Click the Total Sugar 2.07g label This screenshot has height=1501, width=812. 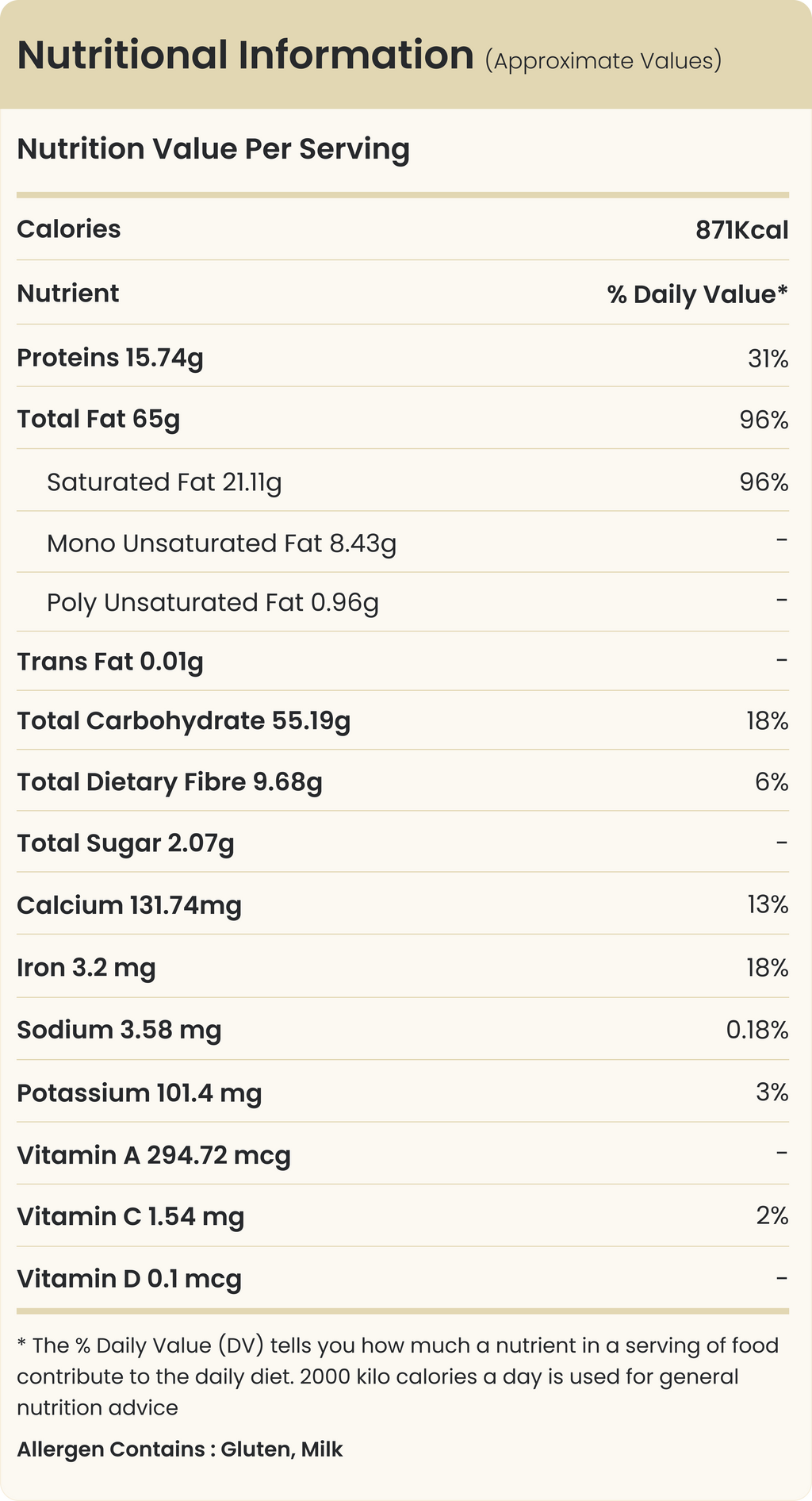pos(125,843)
